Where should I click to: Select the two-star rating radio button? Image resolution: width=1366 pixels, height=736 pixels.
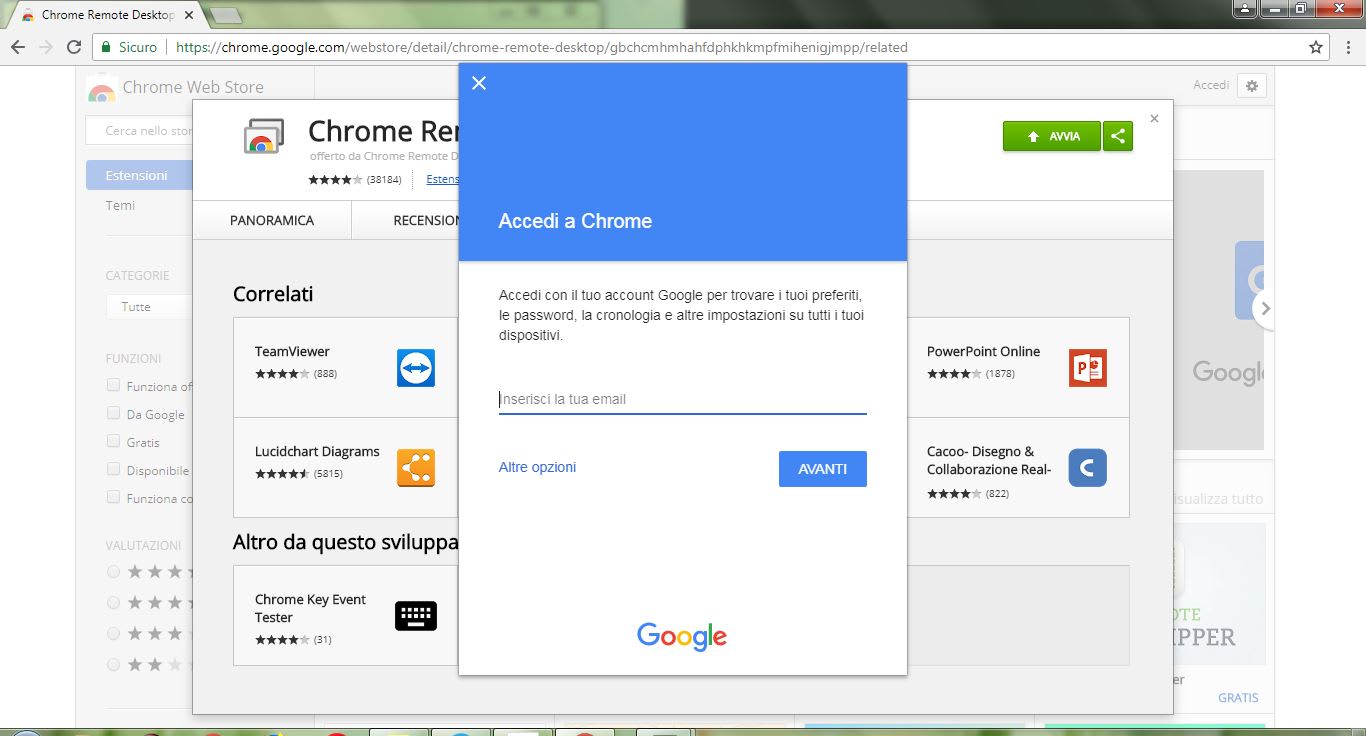tap(113, 664)
